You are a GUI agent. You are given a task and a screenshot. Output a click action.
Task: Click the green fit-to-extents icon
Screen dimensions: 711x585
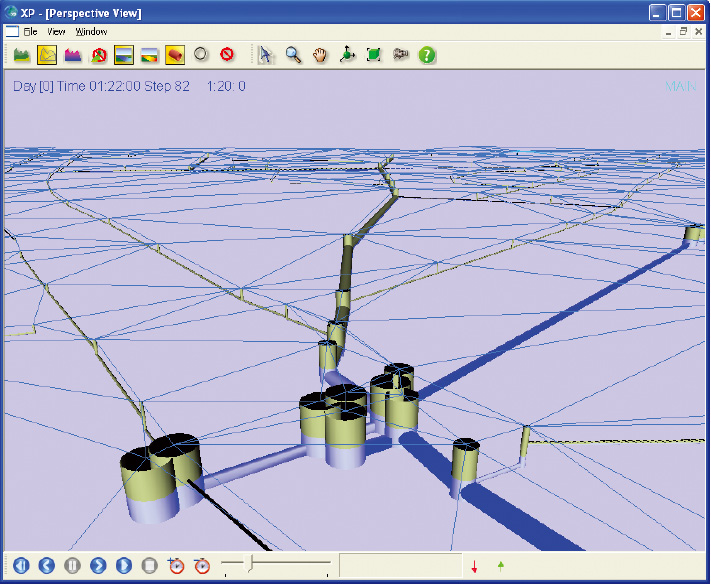coord(374,54)
